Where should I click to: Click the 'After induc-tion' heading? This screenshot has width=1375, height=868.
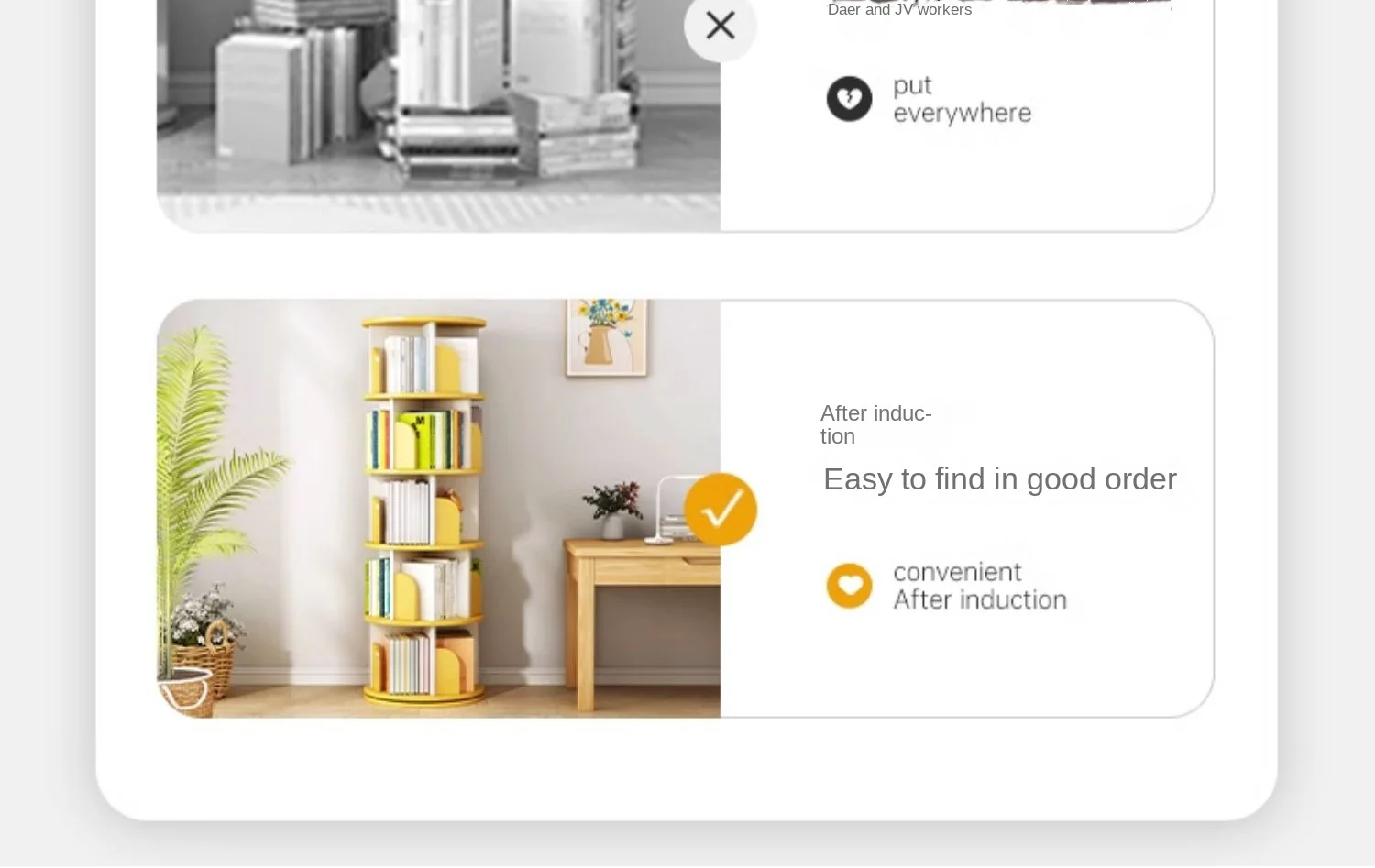(875, 424)
